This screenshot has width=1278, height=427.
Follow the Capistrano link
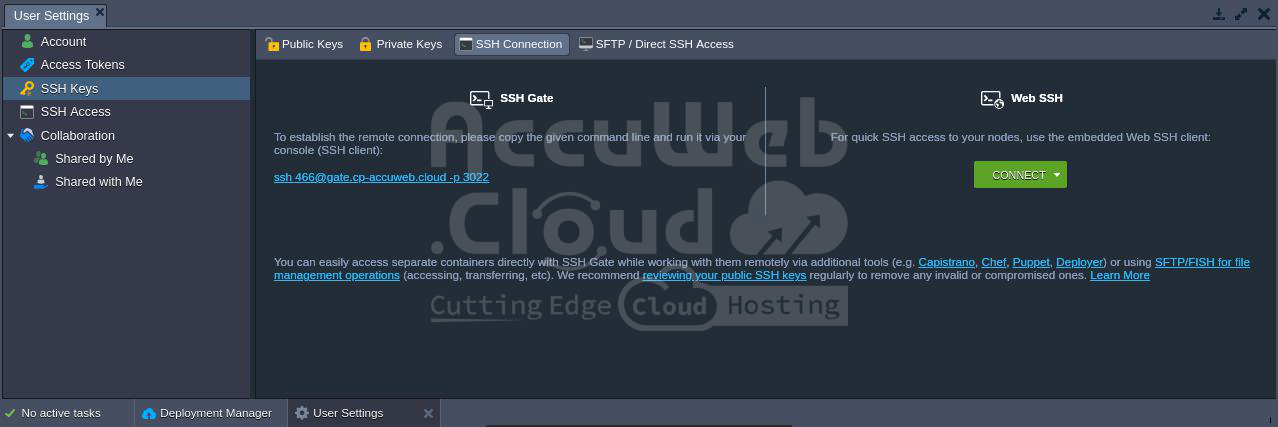pyautogui.click(x=946, y=262)
